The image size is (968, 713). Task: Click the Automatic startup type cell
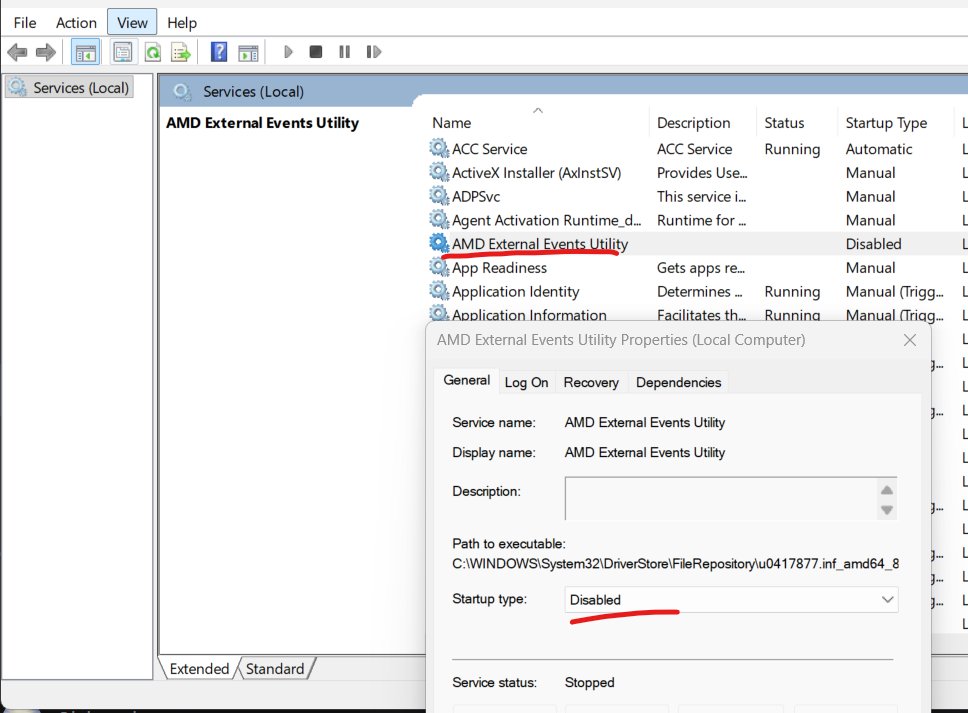(x=878, y=149)
